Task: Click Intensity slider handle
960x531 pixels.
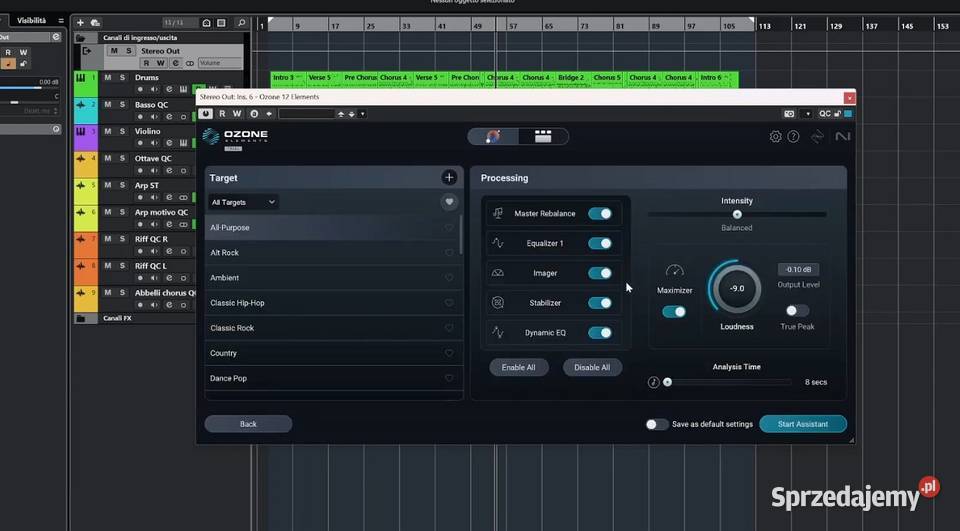Action: click(x=737, y=214)
